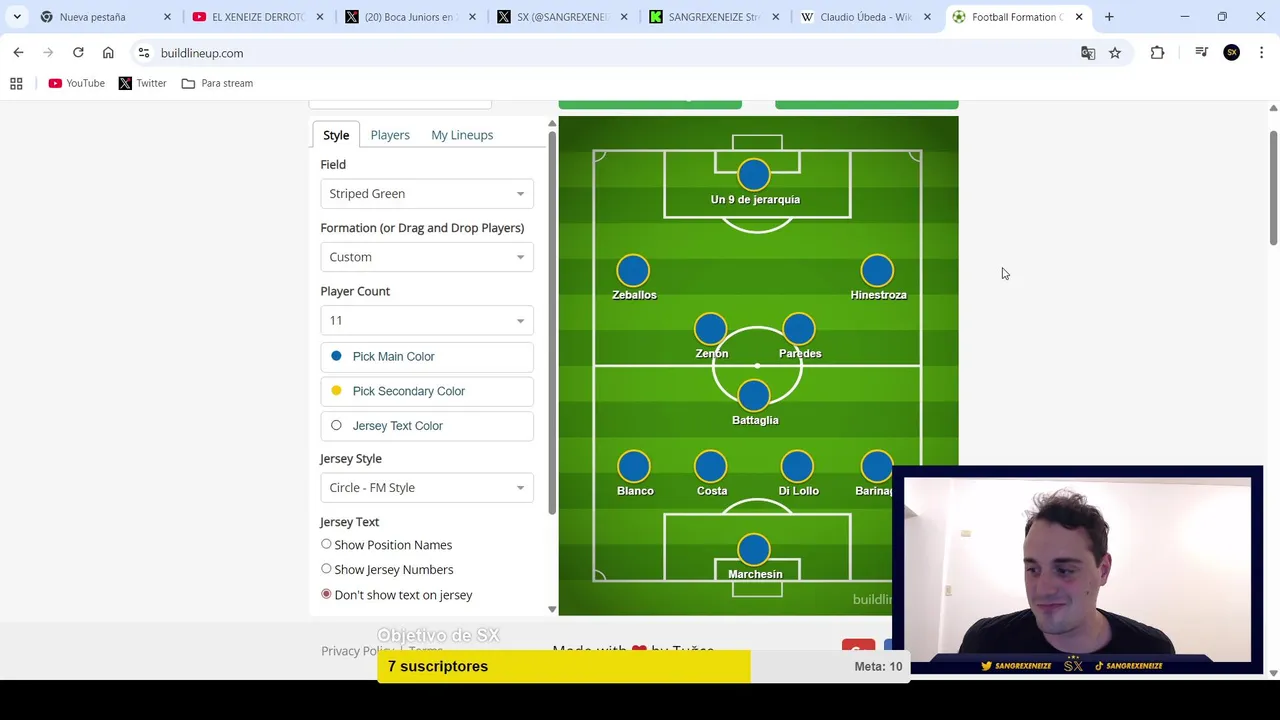Image resolution: width=1280 pixels, height=720 pixels.
Task: Select the Zeballos player circle
Action: [x=633, y=270]
